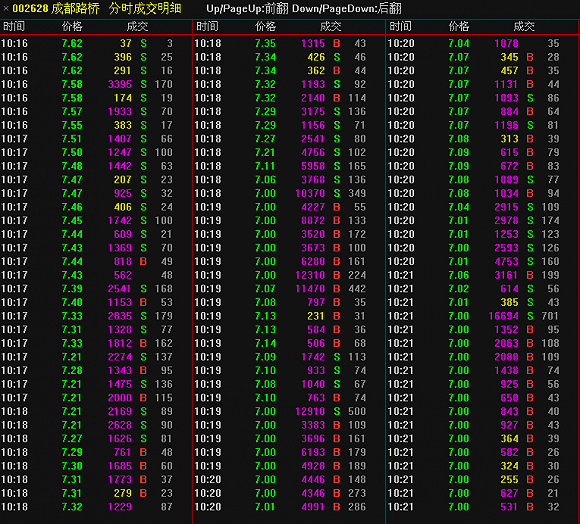580x524 pixels.
Task: Click the middle column 成交 header
Action: [x=330, y=26]
